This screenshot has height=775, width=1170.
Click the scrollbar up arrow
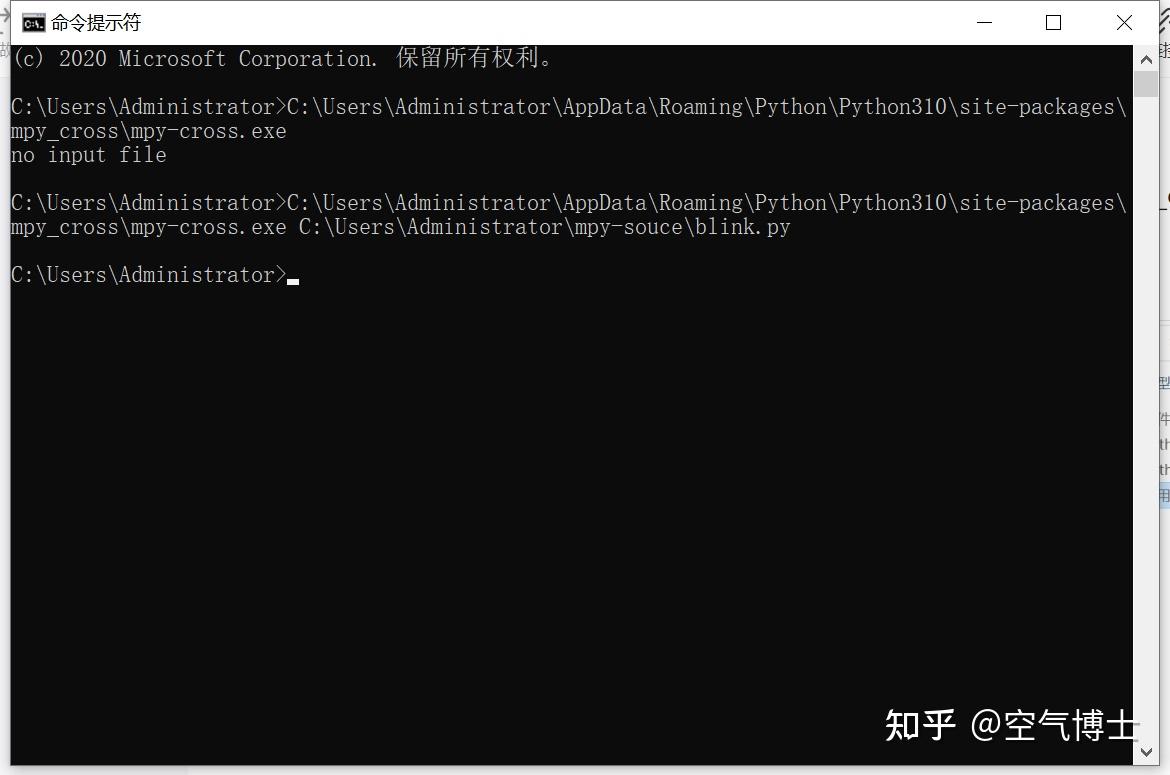[x=1147, y=58]
